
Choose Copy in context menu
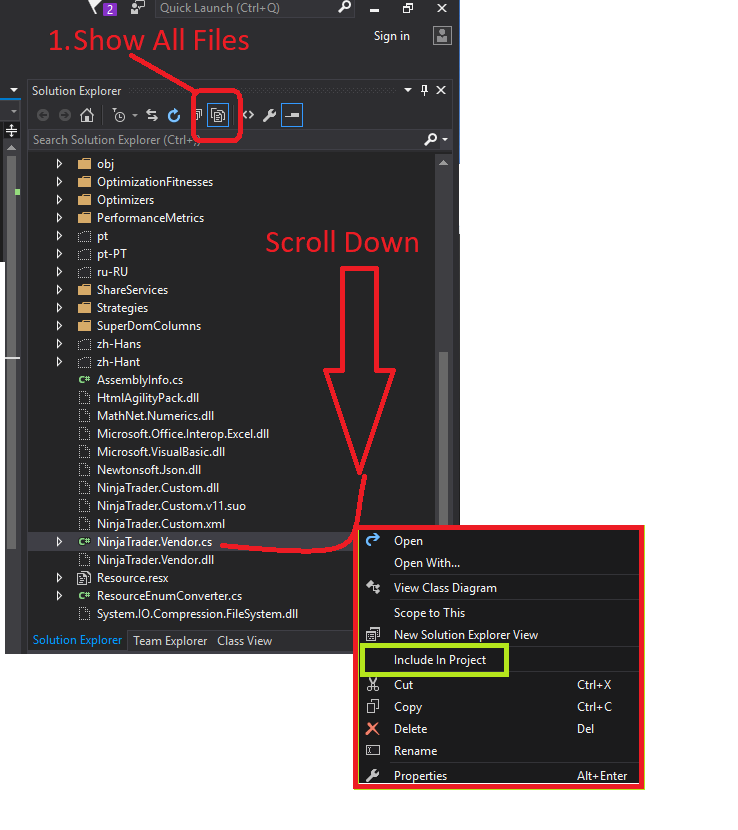[500, 707]
